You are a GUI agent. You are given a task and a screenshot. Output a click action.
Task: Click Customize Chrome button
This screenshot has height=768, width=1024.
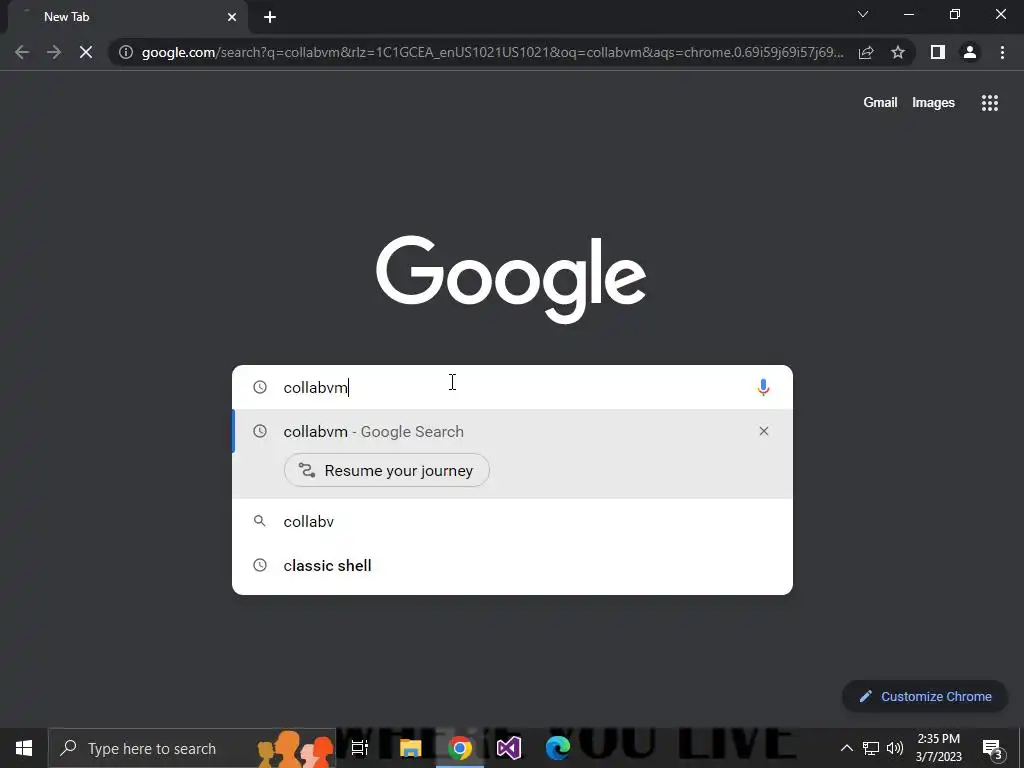925,696
